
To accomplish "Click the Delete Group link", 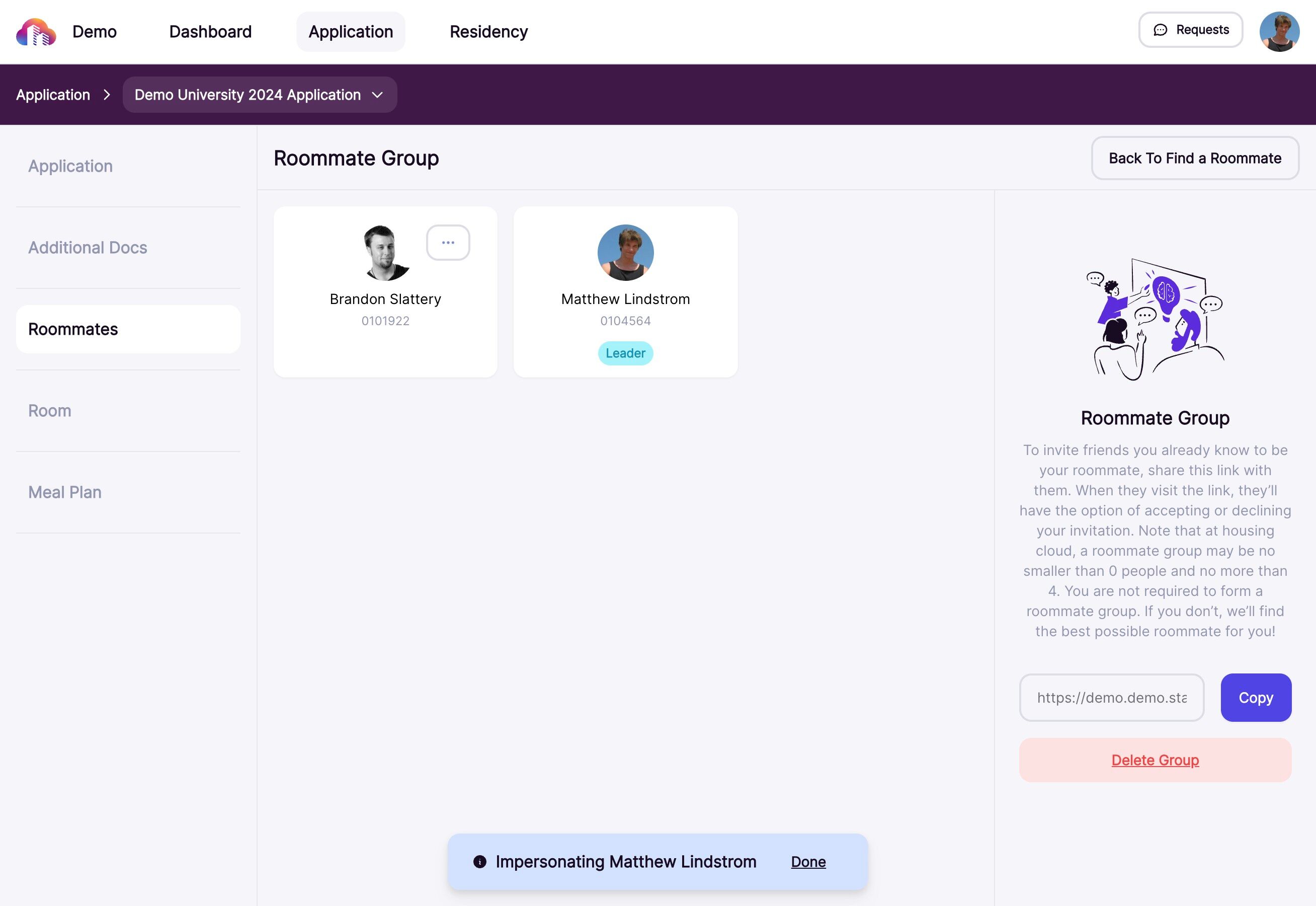I will pyautogui.click(x=1155, y=760).
